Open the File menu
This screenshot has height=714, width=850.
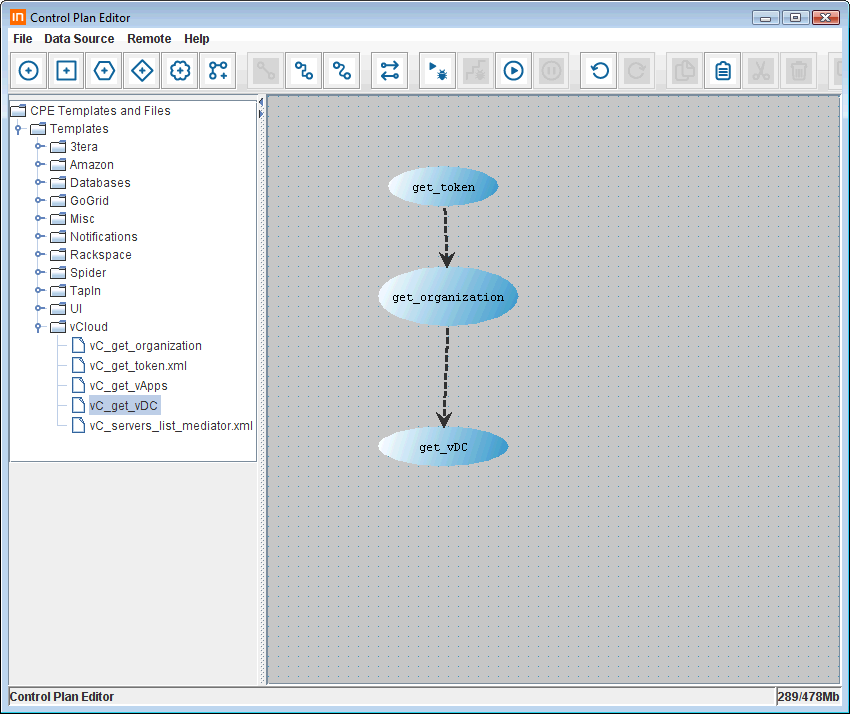point(23,39)
